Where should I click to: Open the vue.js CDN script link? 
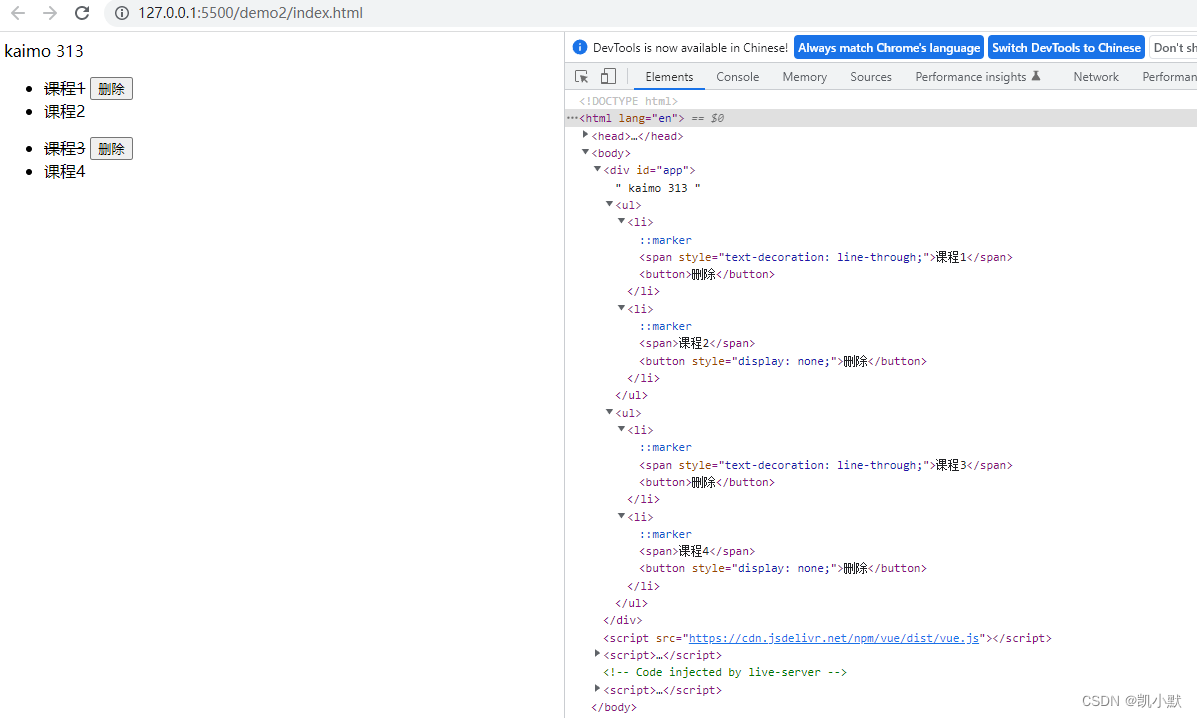click(834, 638)
